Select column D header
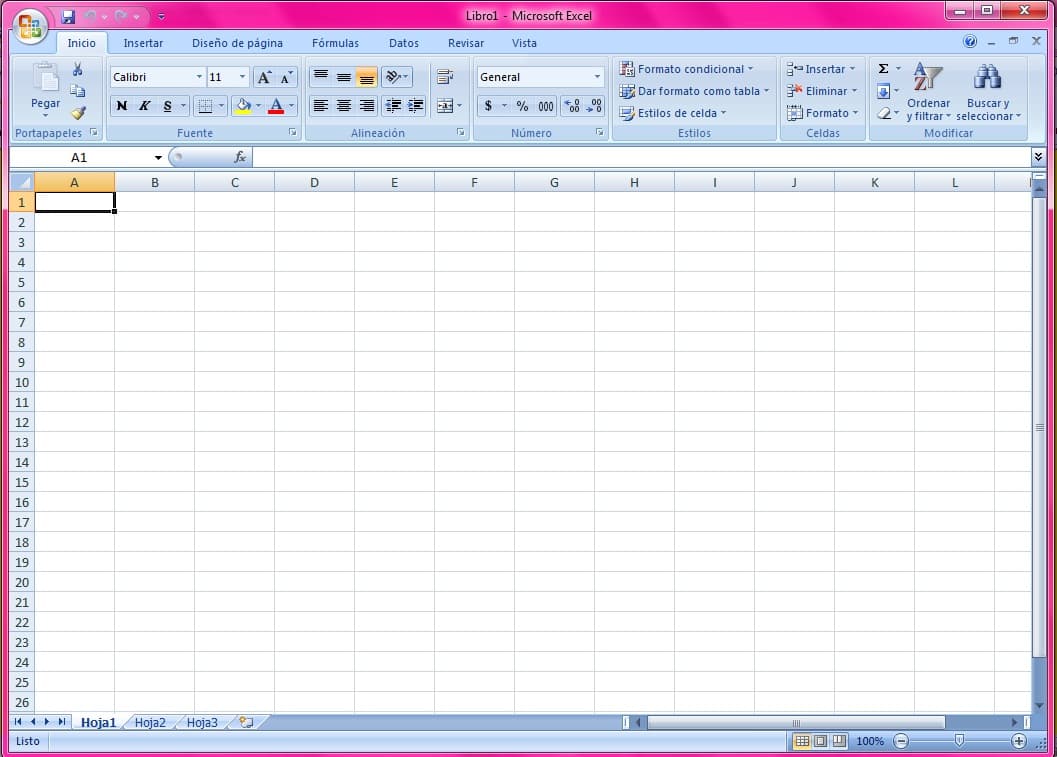Screen dimensions: 1057x757 314,183
